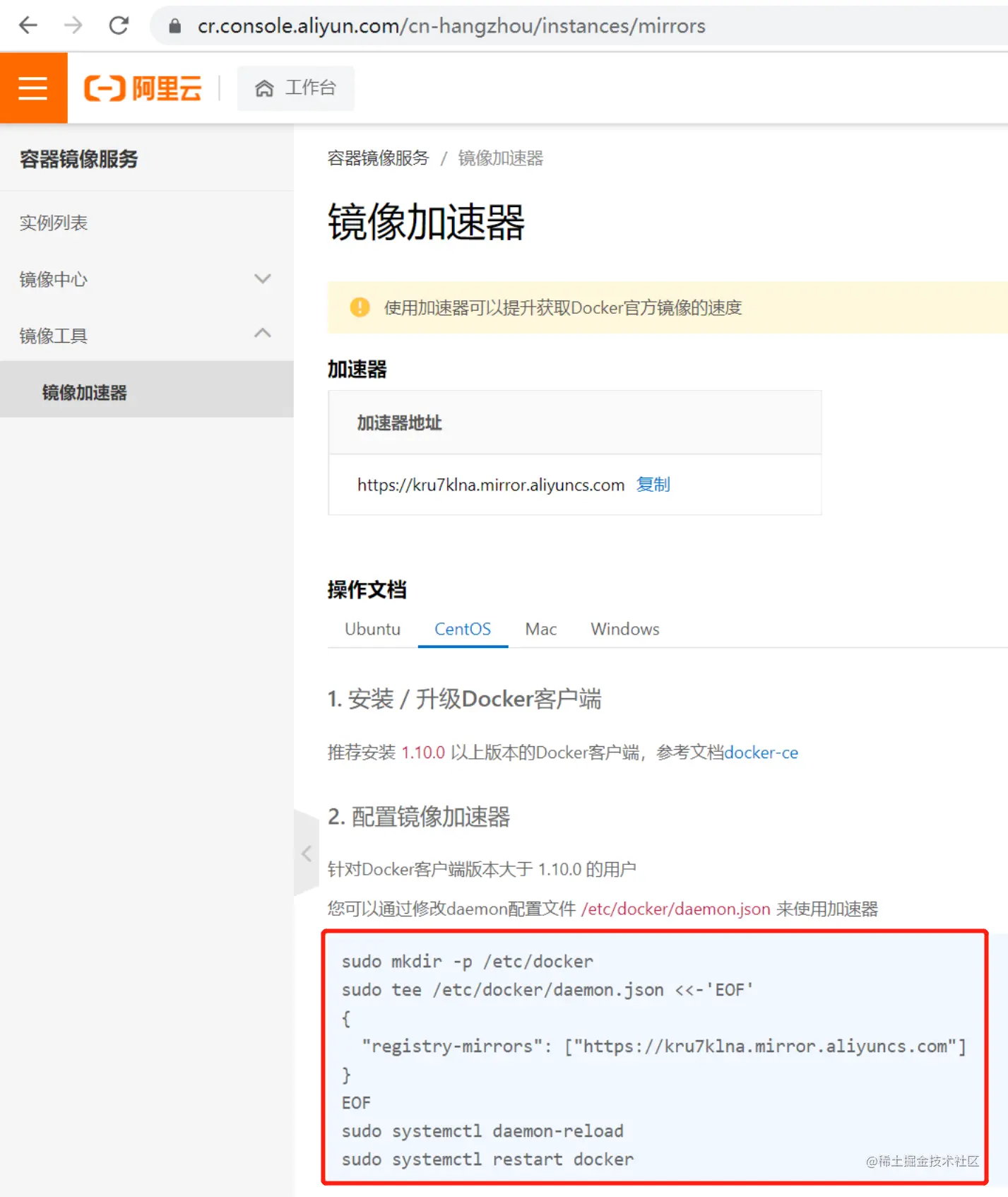Click 1. 安装 / 升级Docker客户端 heading
The image size is (1008, 1197).
(465, 699)
